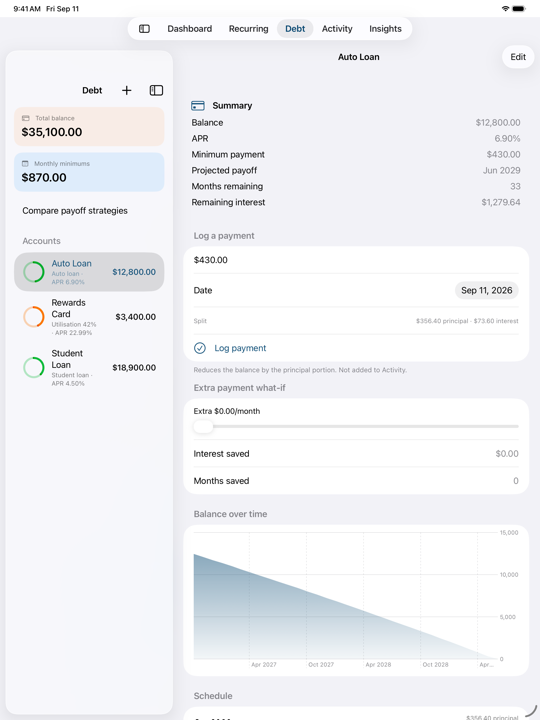
Task: Click the Months saved 0 value
Action: (x=516, y=481)
